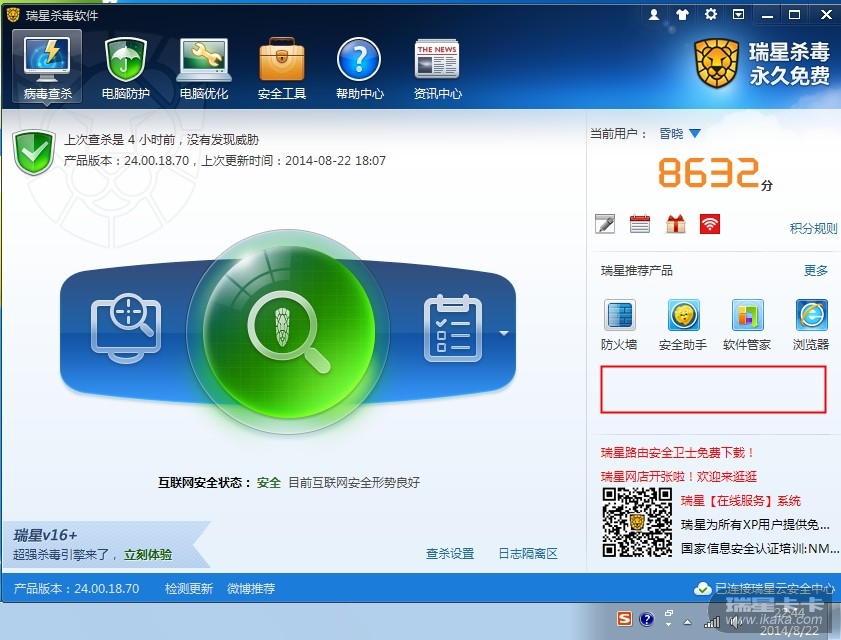This screenshot has height=640, width=841.
Task: Click 互联网安全状态 安全 status text
Action: pos(289,483)
